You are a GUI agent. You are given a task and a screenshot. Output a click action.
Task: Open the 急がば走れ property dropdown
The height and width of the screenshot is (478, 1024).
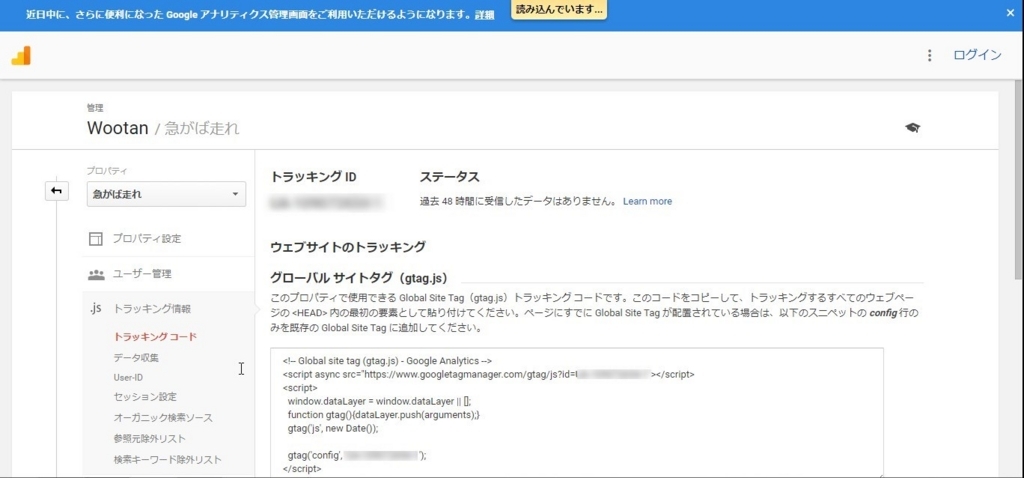(167, 194)
